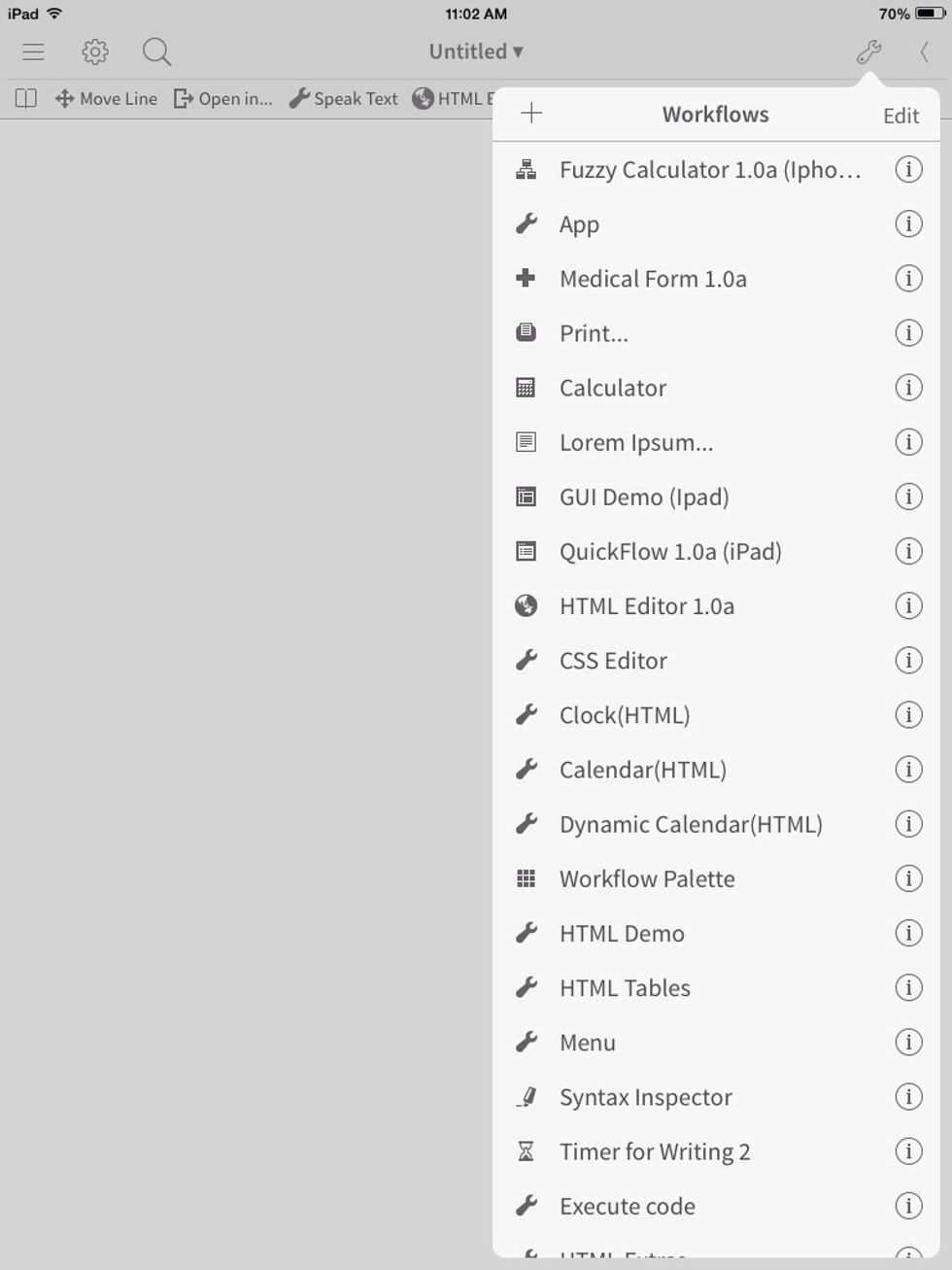The image size is (952, 1270).
Task: Open the settings gear icon
Action: click(94, 51)
